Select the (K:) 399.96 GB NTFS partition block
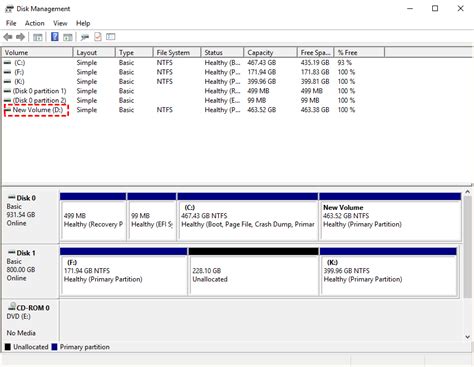The height and width of the screenshot is (367, 474). (x=388, y=272)
